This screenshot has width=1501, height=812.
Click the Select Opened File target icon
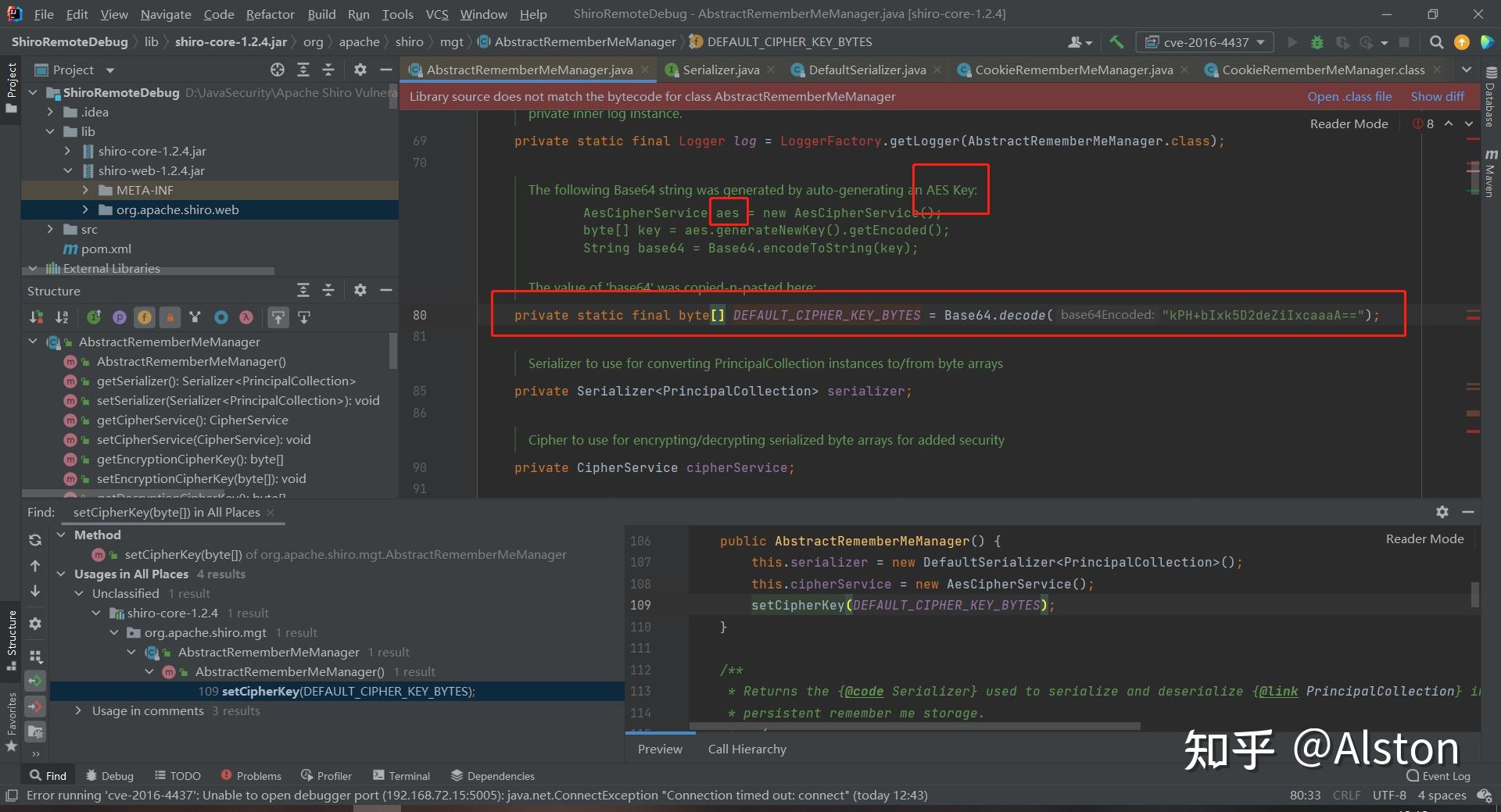click(278, 70)
